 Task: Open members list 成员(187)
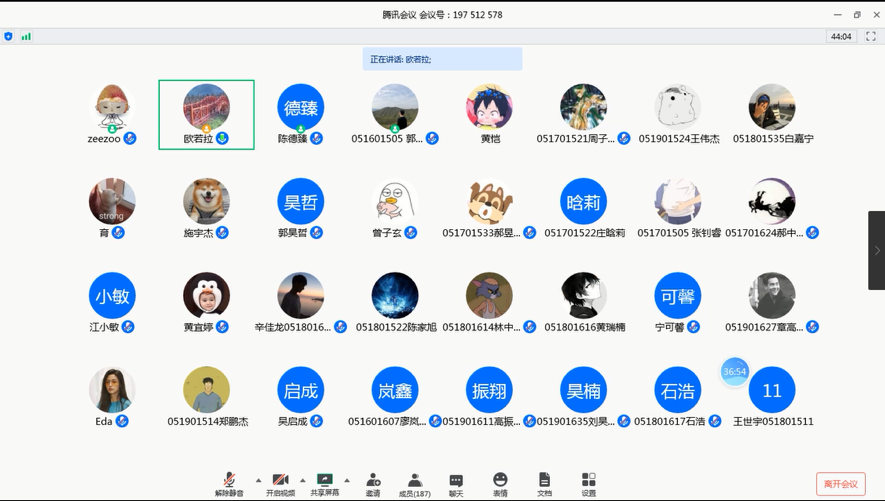[415, 484]
